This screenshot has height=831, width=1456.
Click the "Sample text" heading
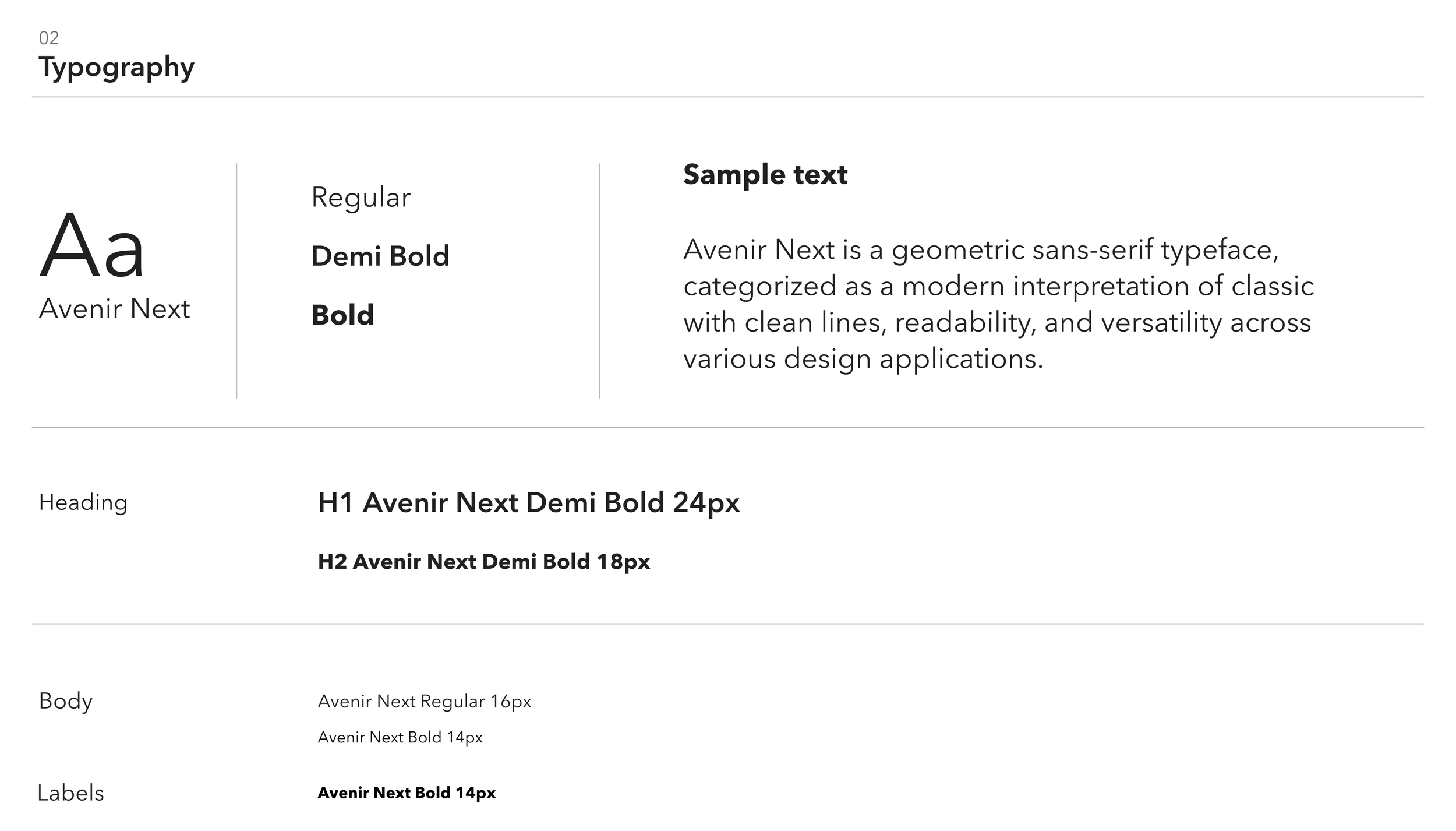click(765, 175)
